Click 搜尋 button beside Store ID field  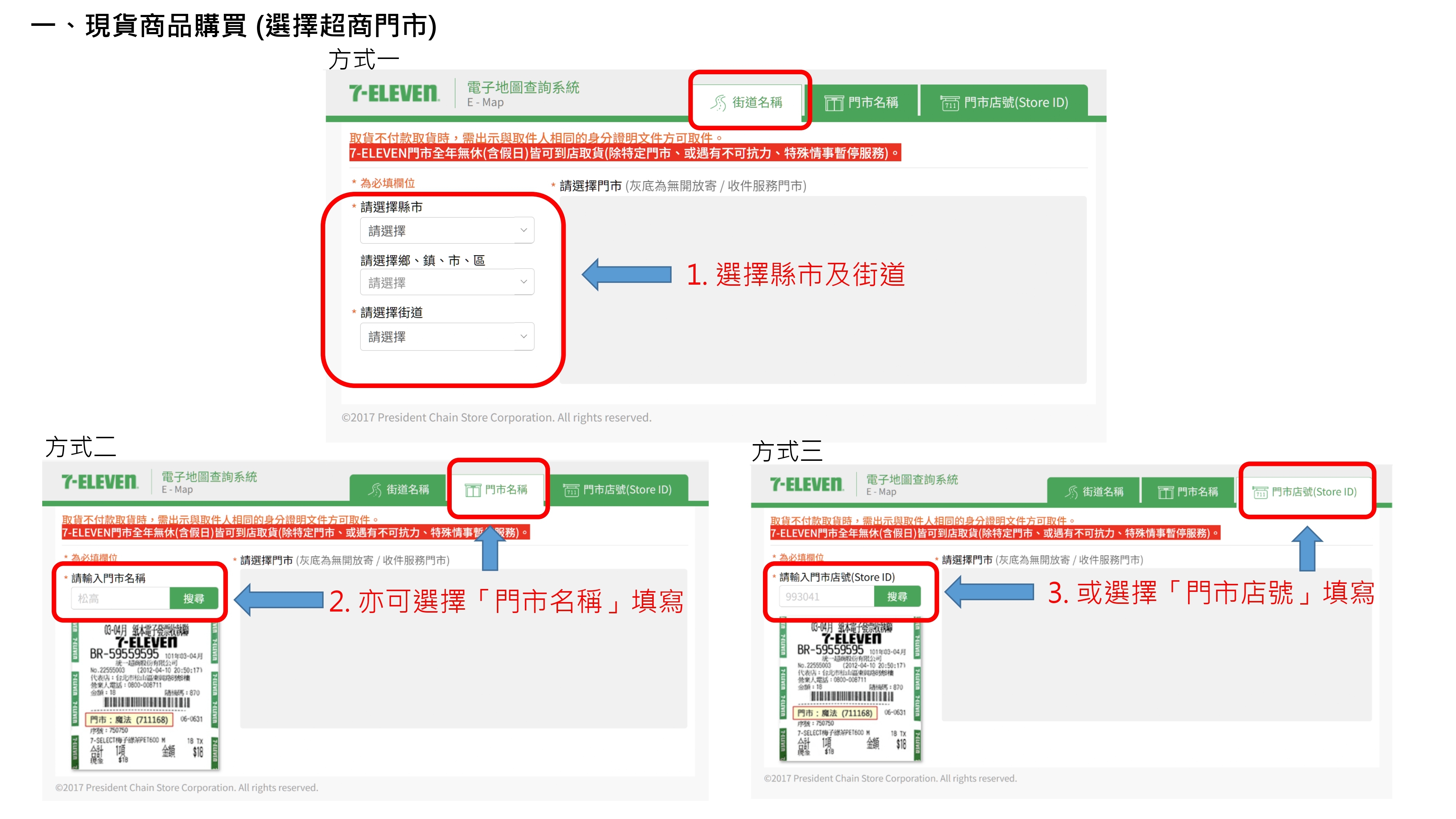[x=897, y=596]
